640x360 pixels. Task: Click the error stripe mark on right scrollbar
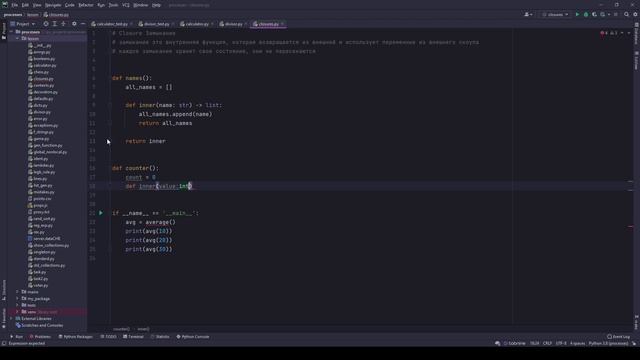[x=631, y=226]
